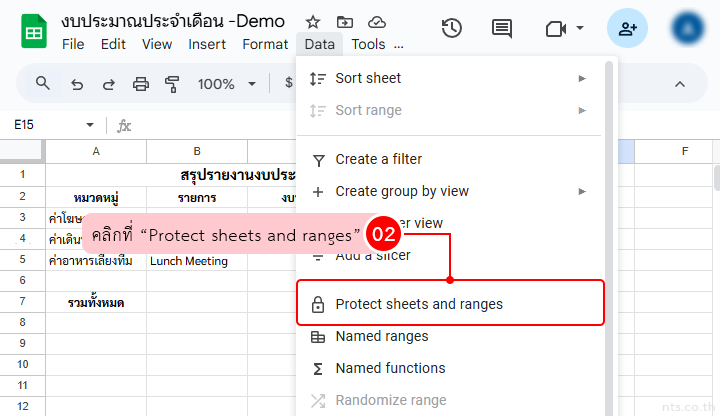Select row 1 header

coord(22,174)
